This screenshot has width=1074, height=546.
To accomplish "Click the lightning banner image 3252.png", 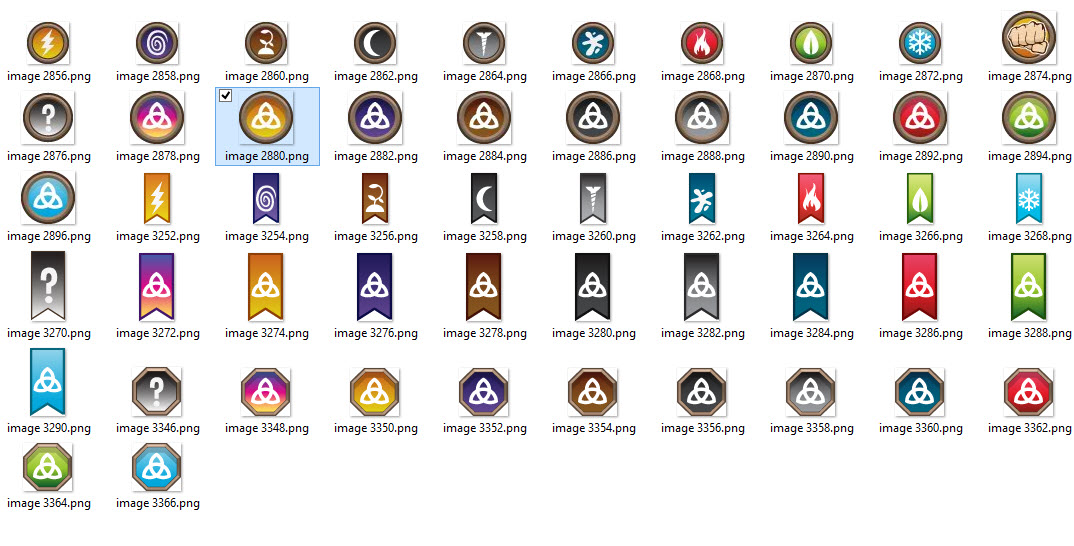I will tap(157, 198).
